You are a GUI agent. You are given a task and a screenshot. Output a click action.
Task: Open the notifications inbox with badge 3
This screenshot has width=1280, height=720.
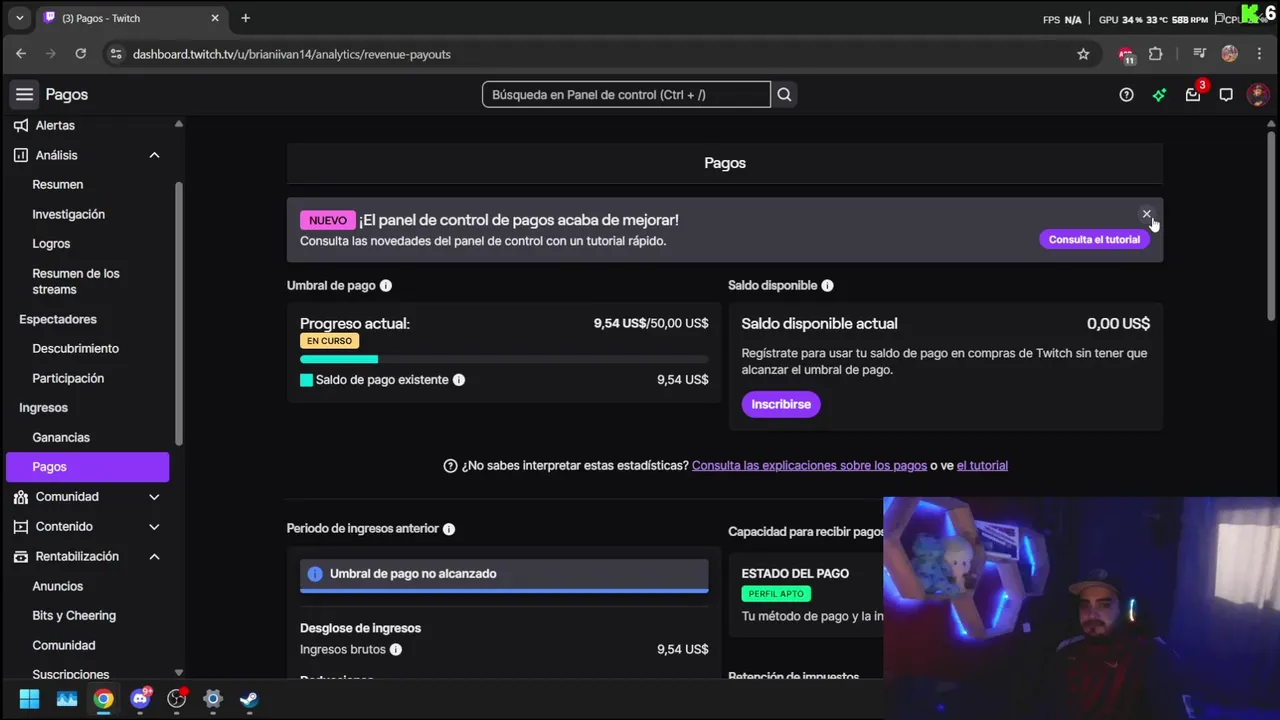(x=1193, y=94)
